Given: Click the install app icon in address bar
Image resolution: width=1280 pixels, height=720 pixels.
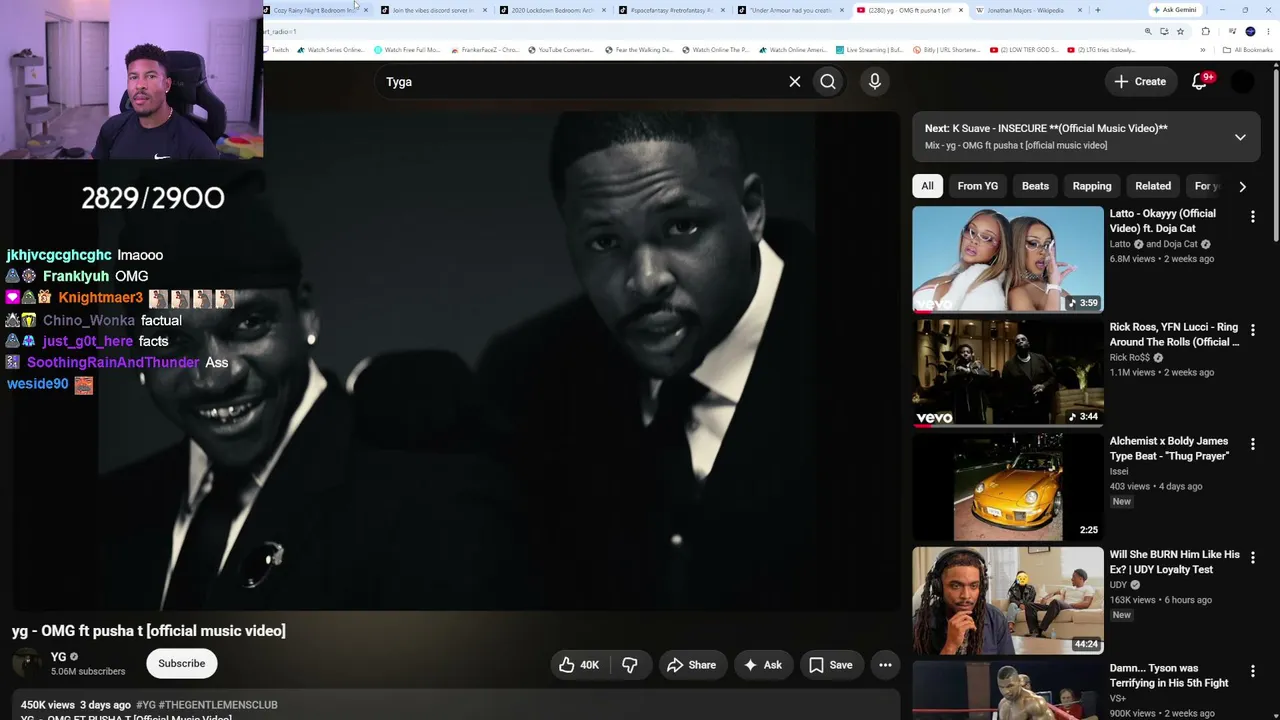Looking at the screenshot, I should (x=1164, y=31).
